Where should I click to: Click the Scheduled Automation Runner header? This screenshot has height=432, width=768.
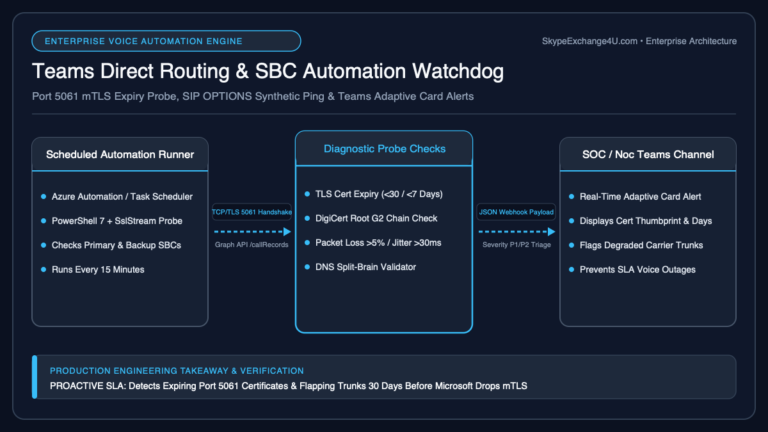click(x=120, y=155)
